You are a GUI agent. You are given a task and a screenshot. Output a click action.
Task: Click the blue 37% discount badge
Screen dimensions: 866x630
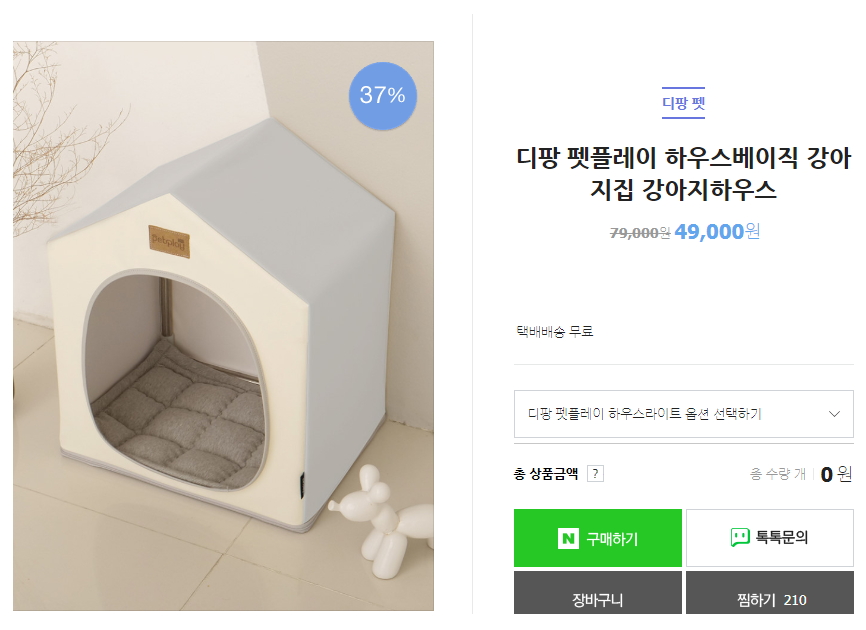click(x=382, y=96)
